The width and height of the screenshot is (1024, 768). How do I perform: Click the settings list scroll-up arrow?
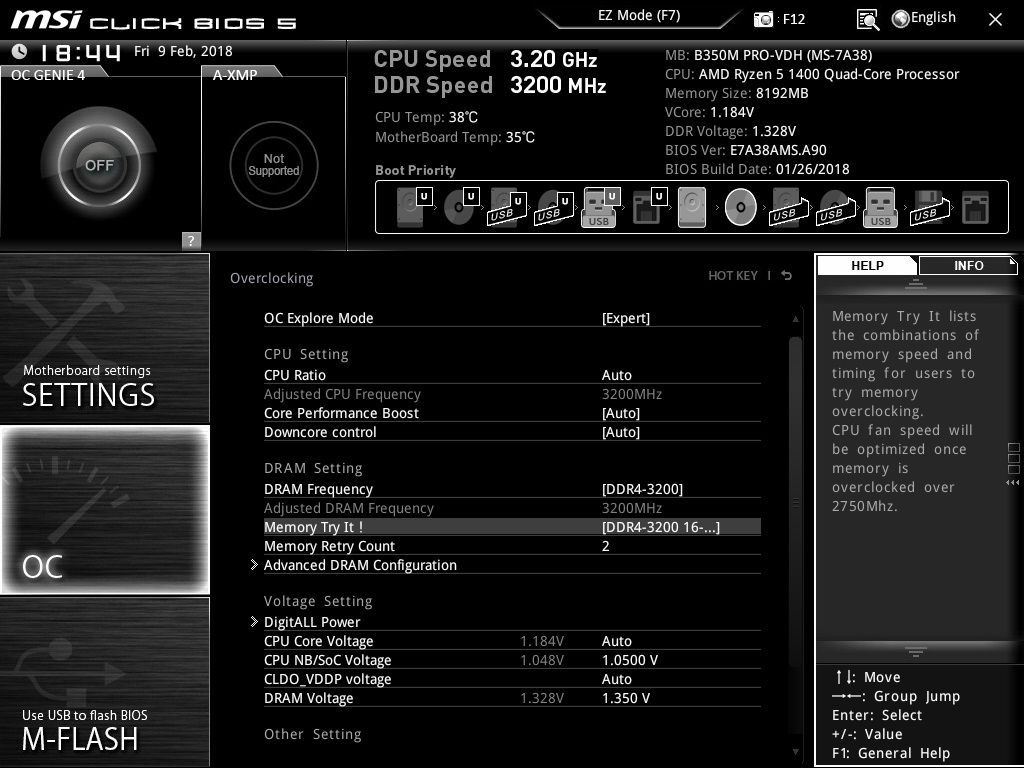pyautogui.click(x=795, y=319)
